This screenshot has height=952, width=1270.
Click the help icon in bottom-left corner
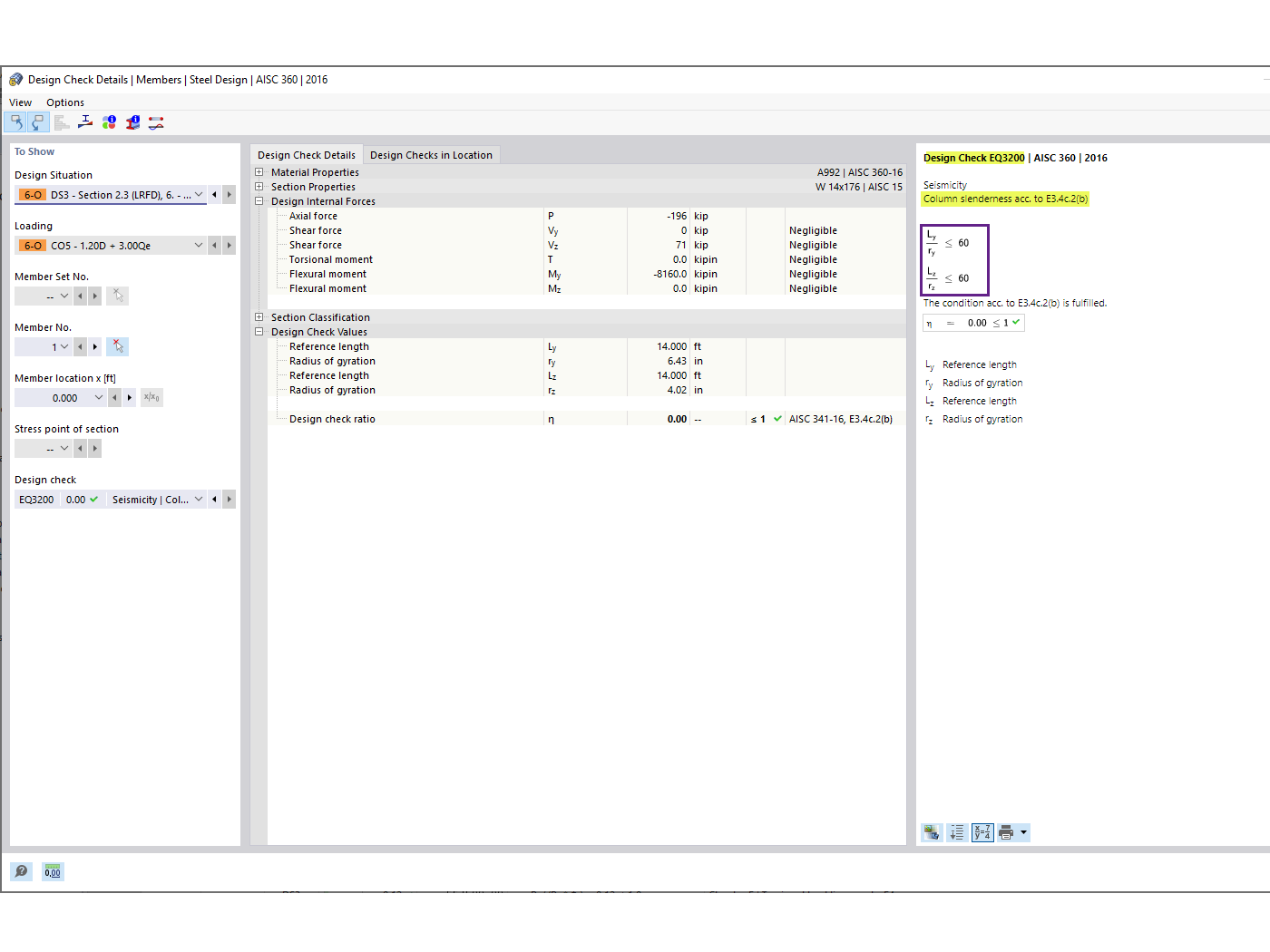point(21,872)
